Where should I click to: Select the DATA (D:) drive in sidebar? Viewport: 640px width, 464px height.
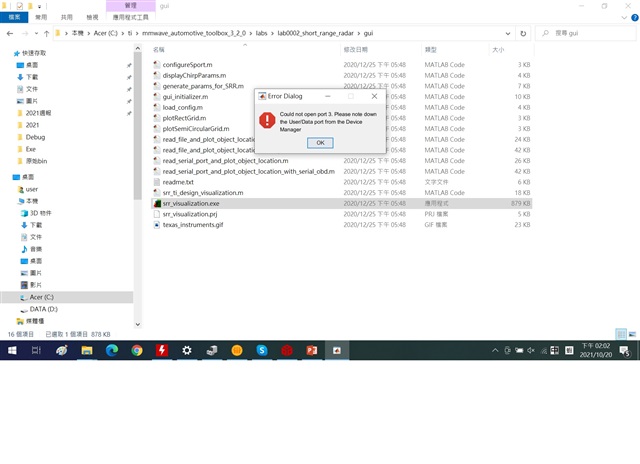point(43,309)
